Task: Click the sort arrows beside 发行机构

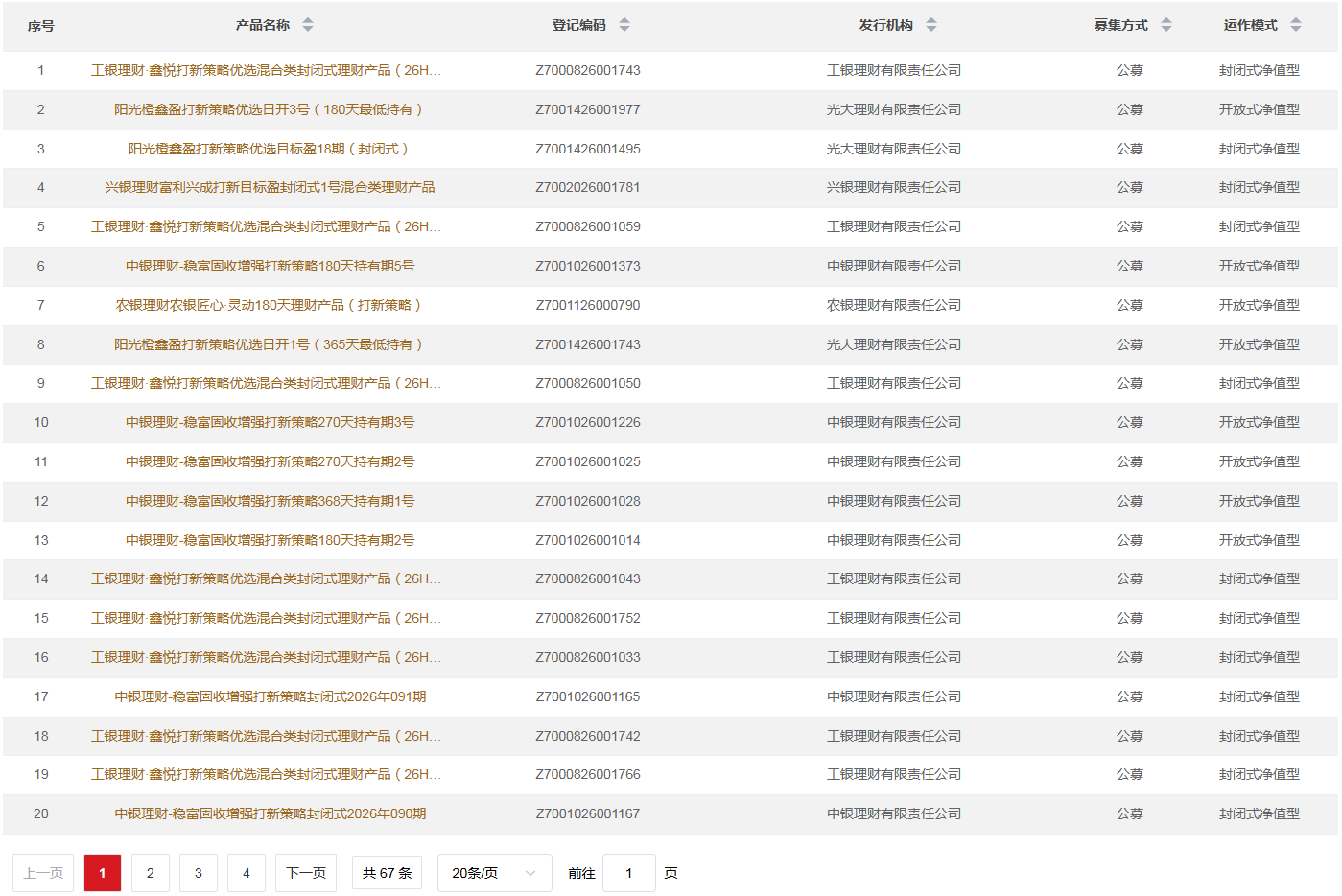Action: click(931, 25)
